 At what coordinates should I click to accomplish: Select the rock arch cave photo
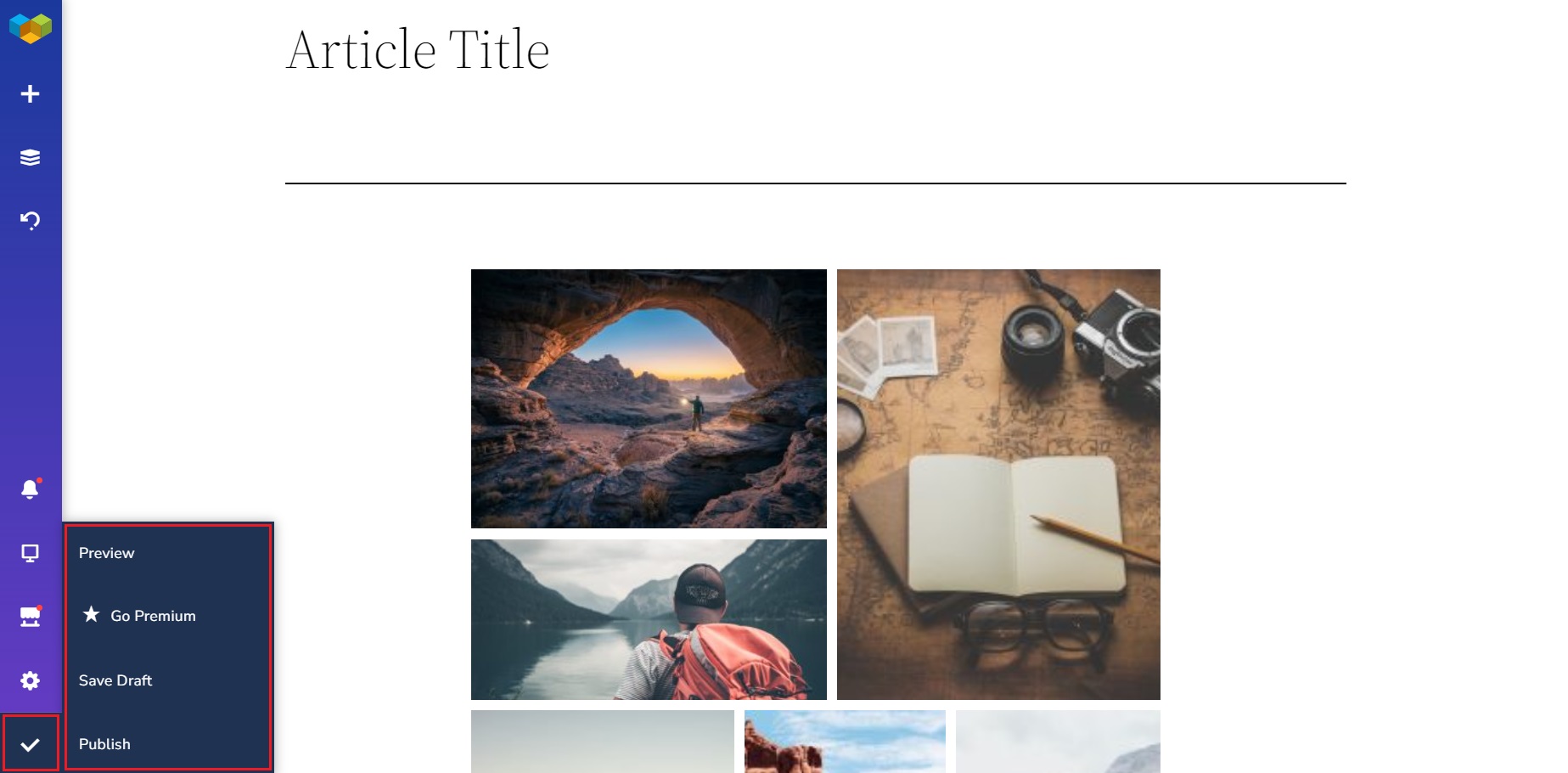click(649, 398)
